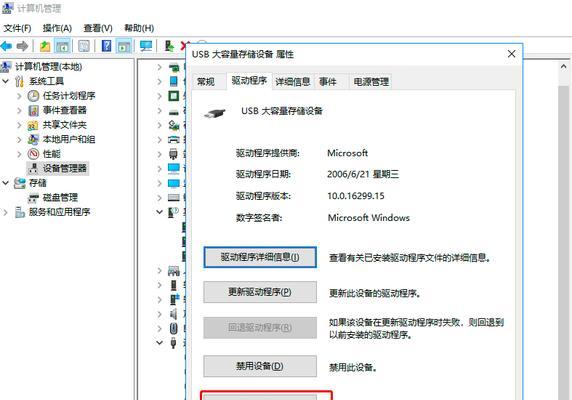
Task: Click the Update Driver (更新驱动程序) button
Action: [x=260, y=292]
